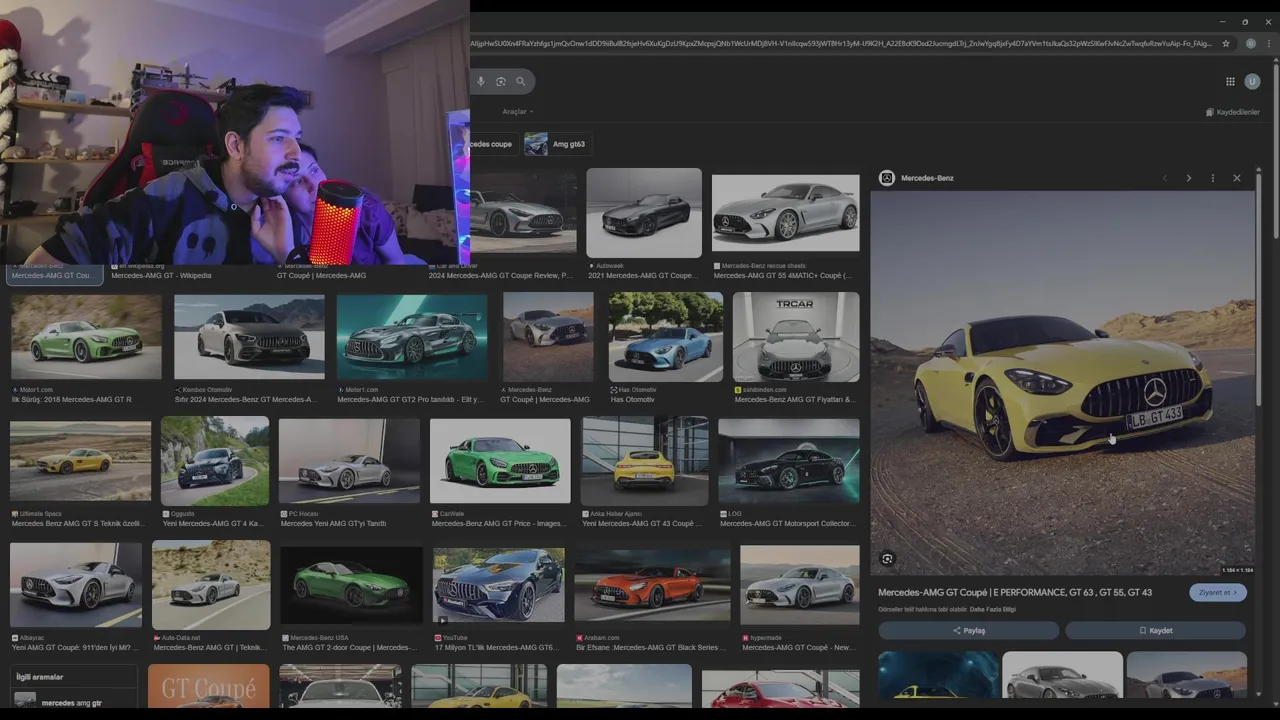1280x720 pixels.
Task: Open the related silver AMG on desert road image
Action: tap(1186, 675)
